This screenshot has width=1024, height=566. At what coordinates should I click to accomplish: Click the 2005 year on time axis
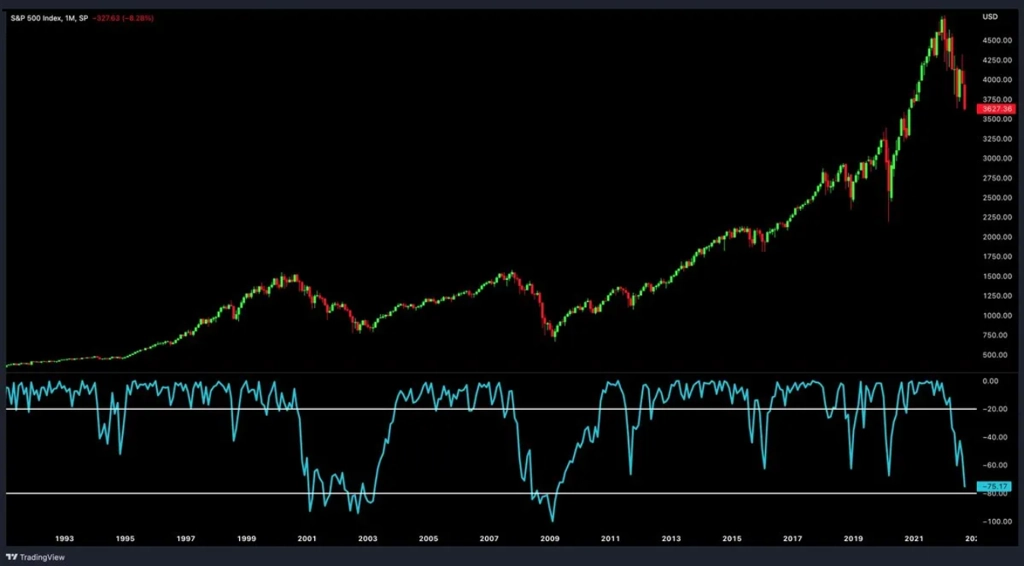pos(428,539)
